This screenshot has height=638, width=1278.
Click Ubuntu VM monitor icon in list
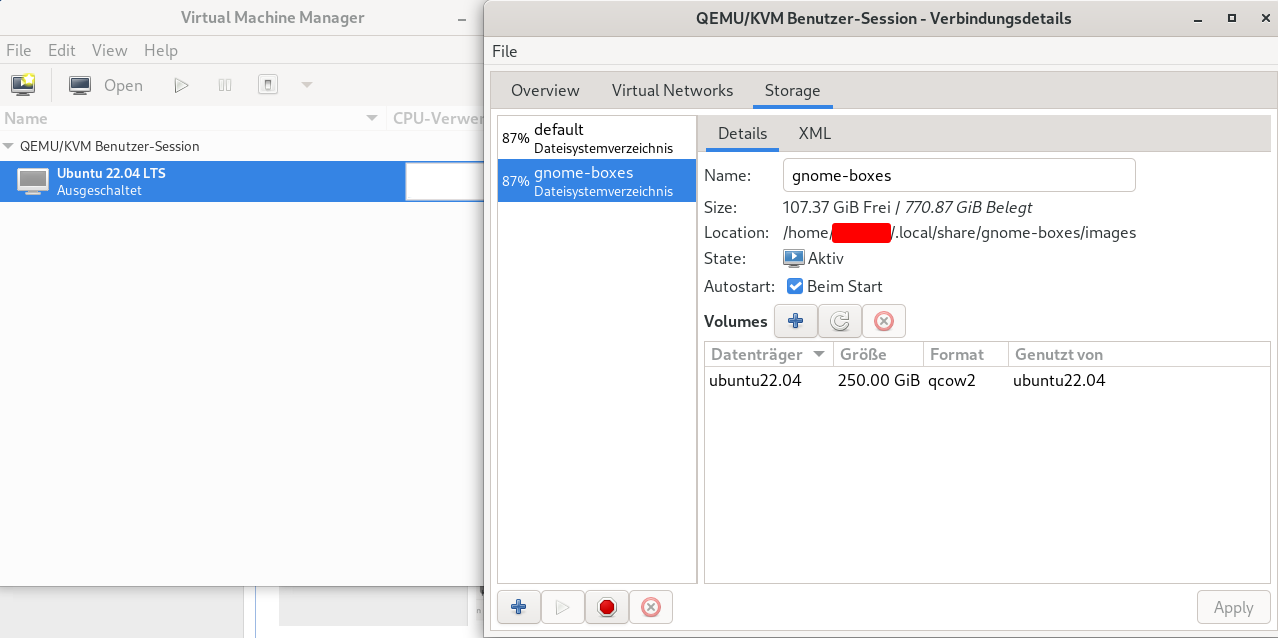[x=33, y=181]
